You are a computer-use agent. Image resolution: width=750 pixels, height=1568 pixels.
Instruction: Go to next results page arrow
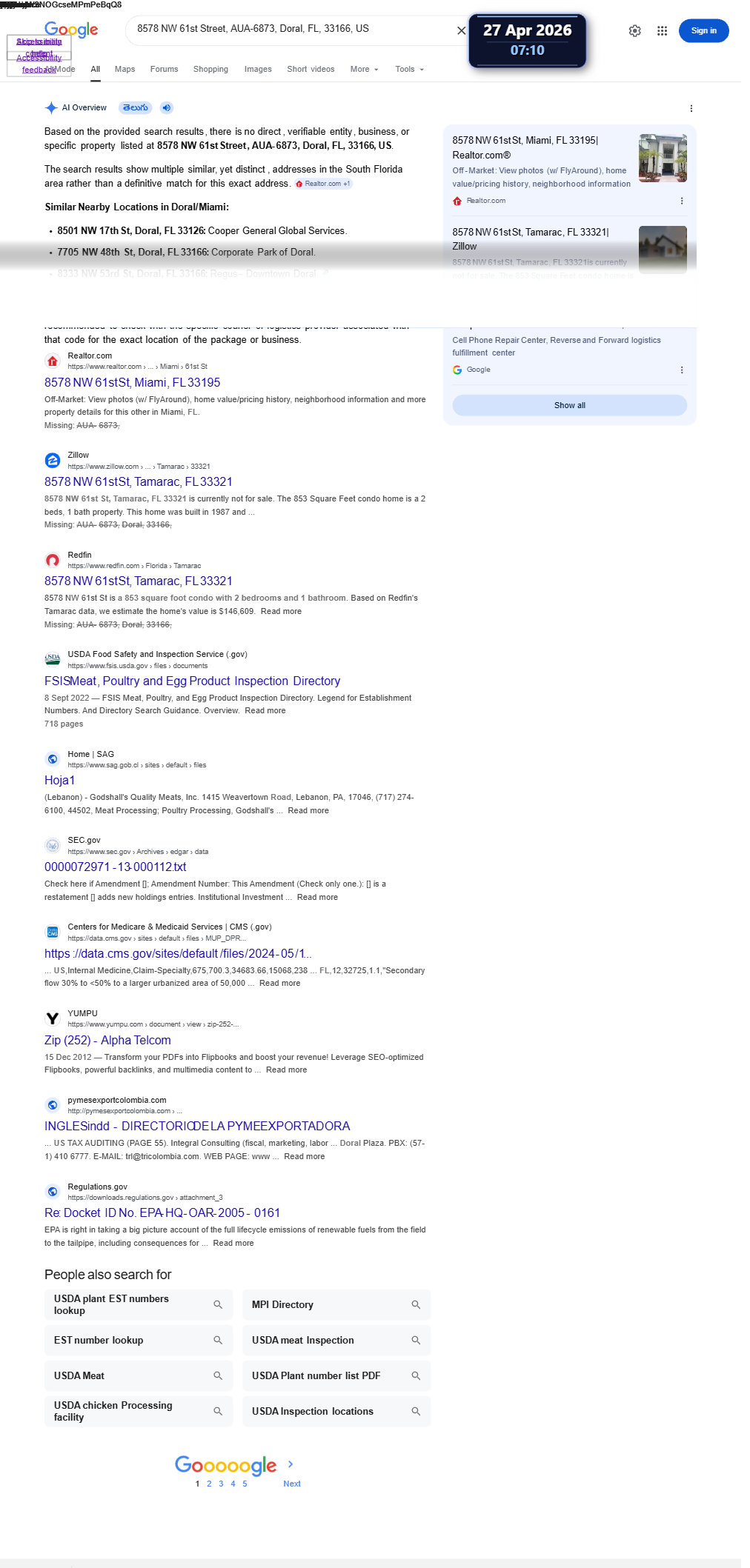(x=291, y=1464)
